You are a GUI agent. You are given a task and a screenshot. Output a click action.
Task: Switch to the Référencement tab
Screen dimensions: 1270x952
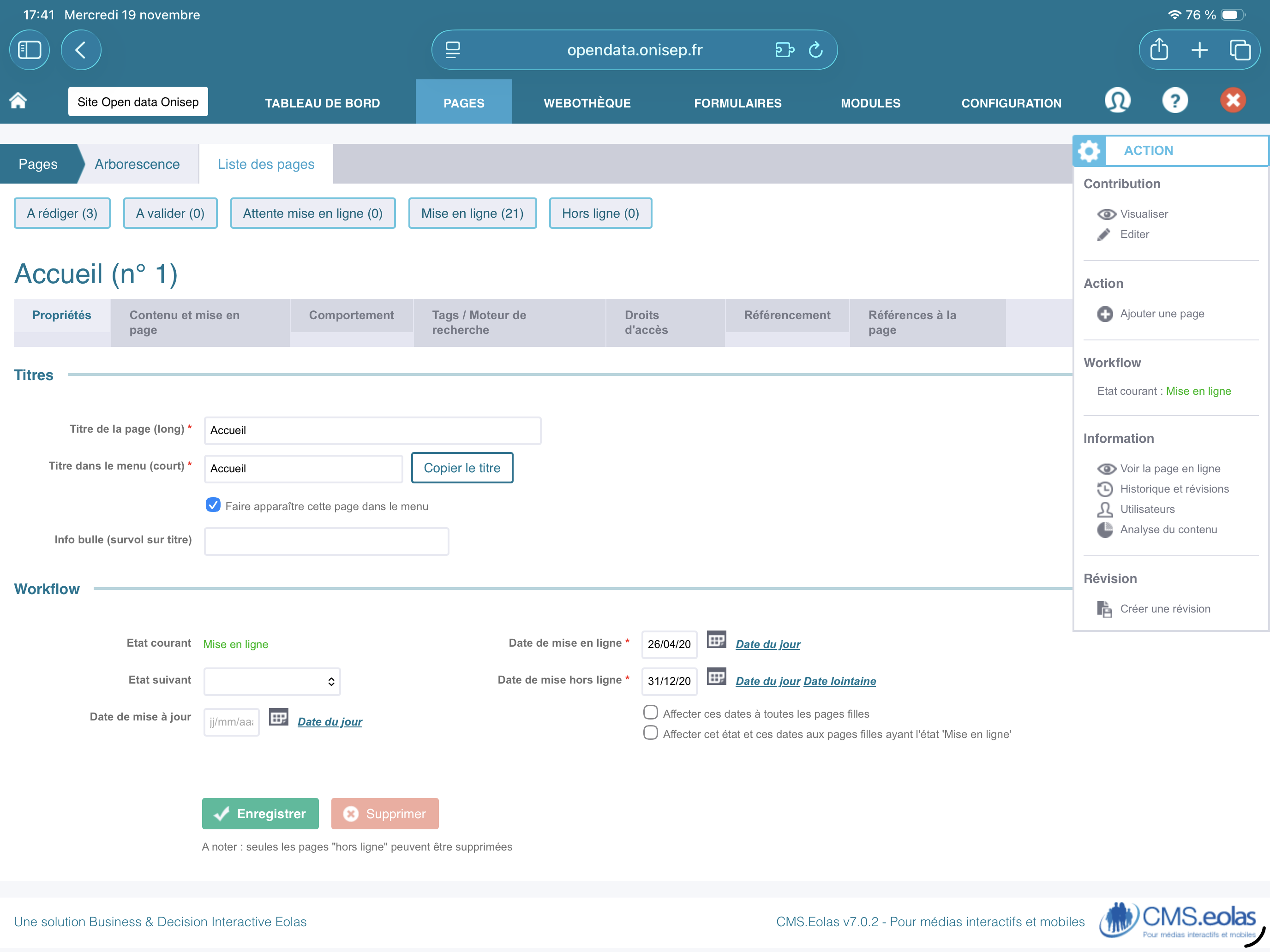coord(786,315)
